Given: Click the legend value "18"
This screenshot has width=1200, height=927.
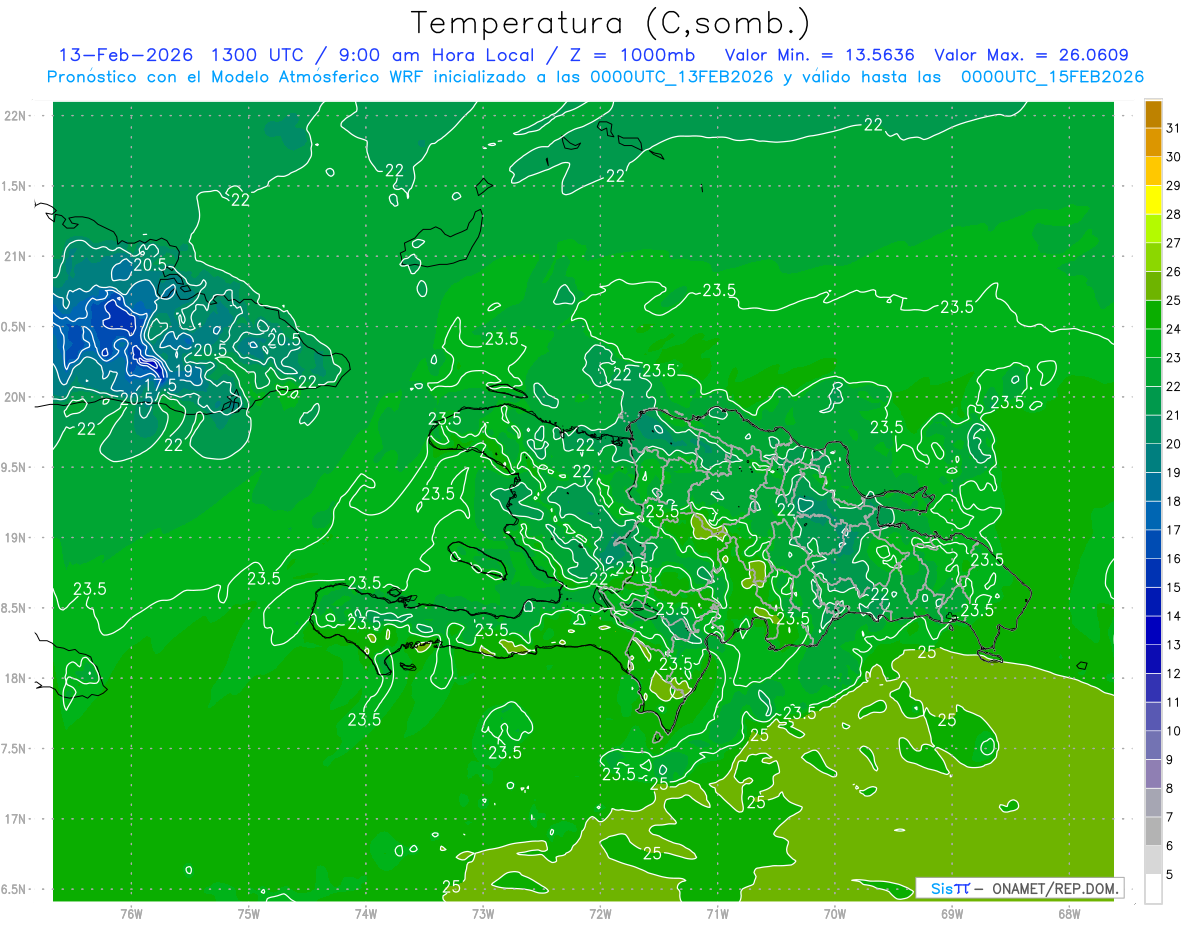Looking at the screenshot, I should tap(1174, 502).
